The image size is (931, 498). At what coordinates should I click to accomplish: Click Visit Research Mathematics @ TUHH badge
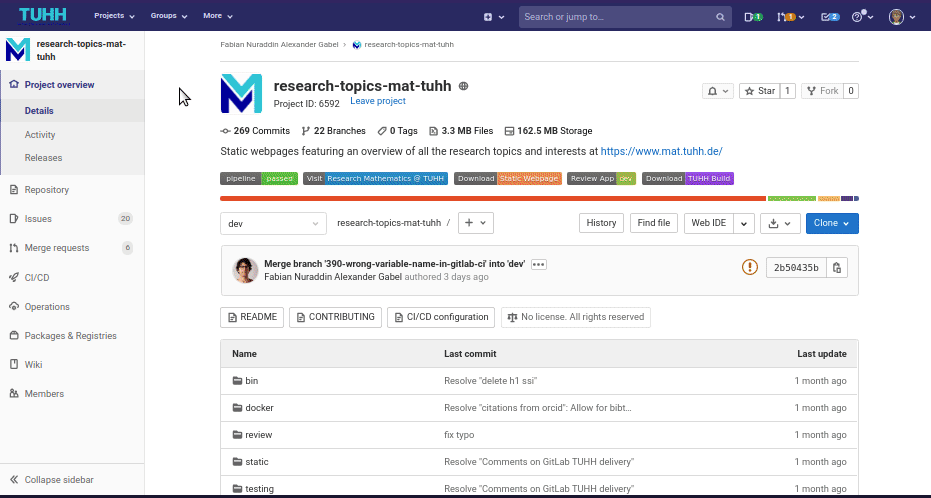click(x=375, y=179)
